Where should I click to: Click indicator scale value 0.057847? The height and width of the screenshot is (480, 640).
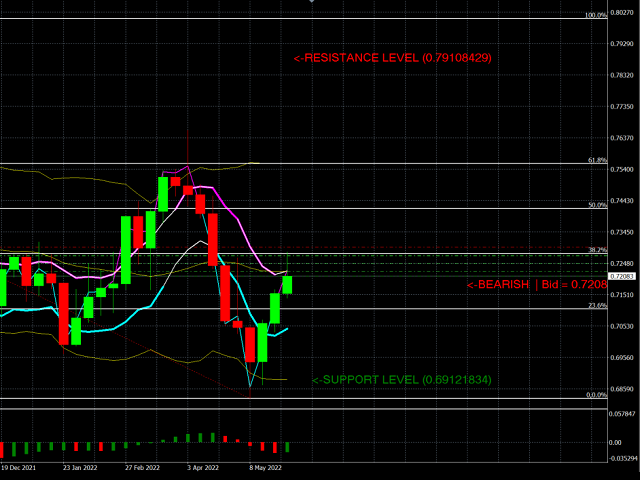coord(622,414)
